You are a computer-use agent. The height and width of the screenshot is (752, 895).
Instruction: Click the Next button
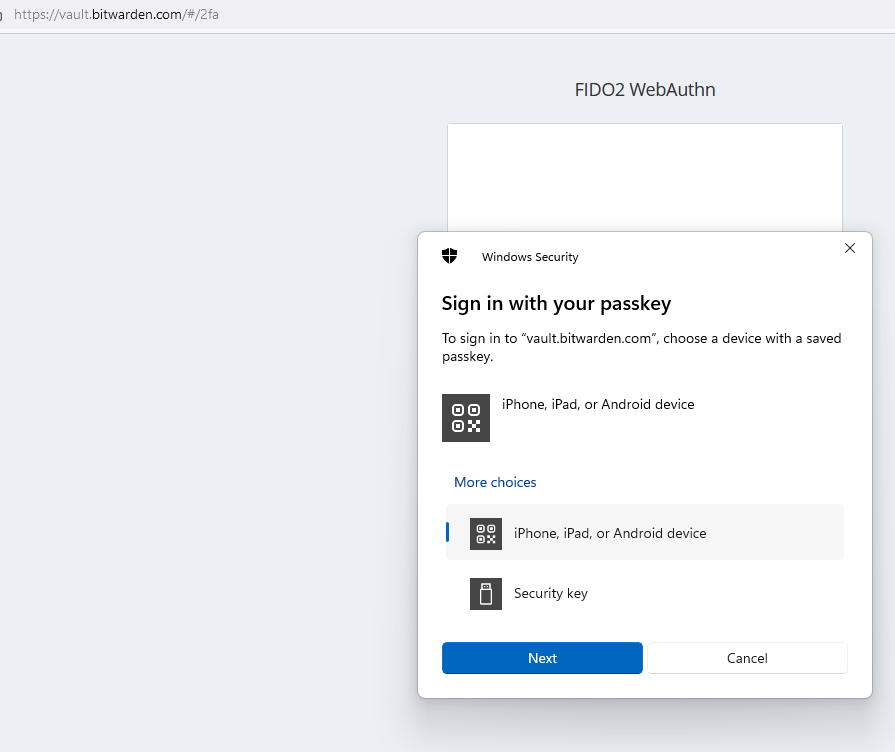(542, 658)
